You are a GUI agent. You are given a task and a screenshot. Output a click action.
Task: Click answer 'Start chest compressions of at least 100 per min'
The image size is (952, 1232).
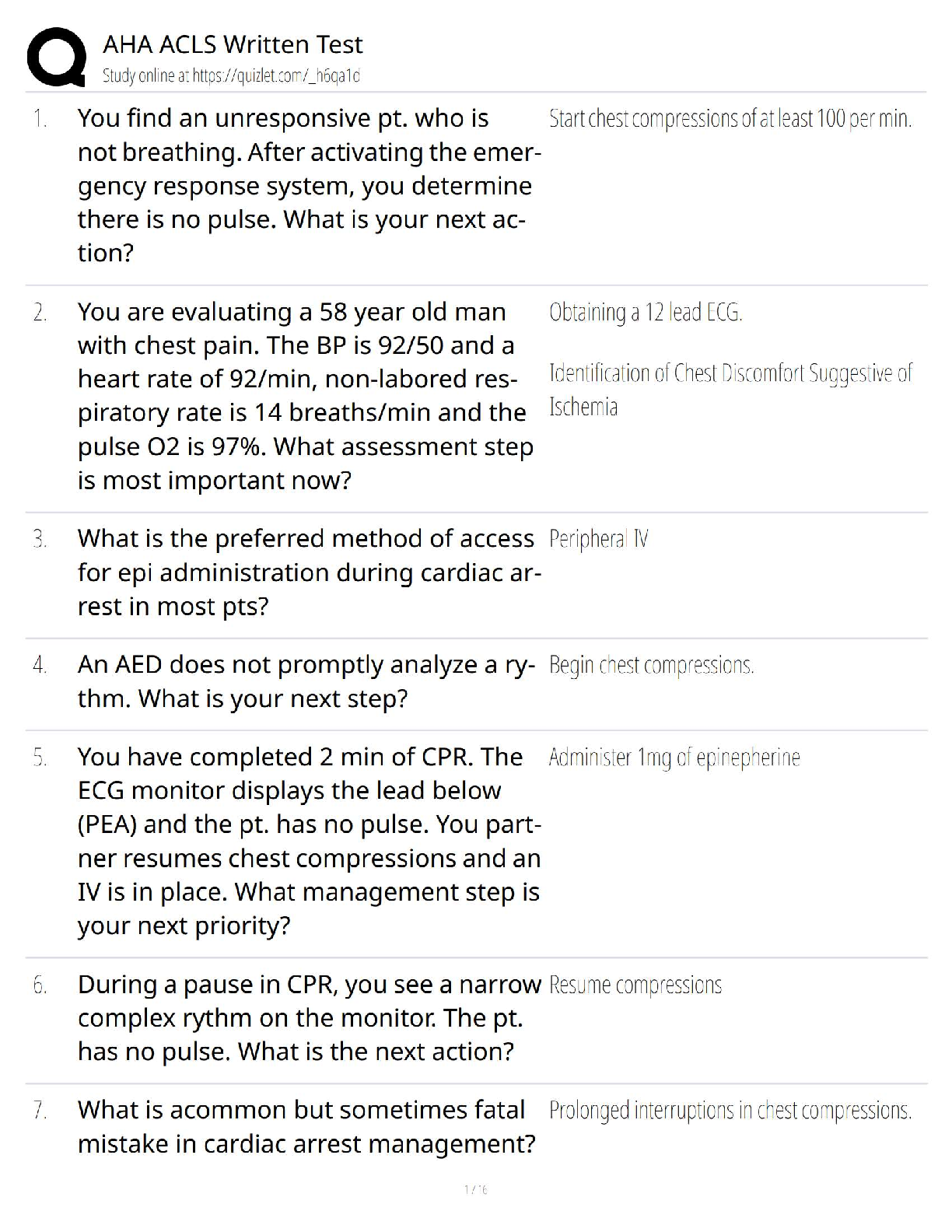coord(730,118)
